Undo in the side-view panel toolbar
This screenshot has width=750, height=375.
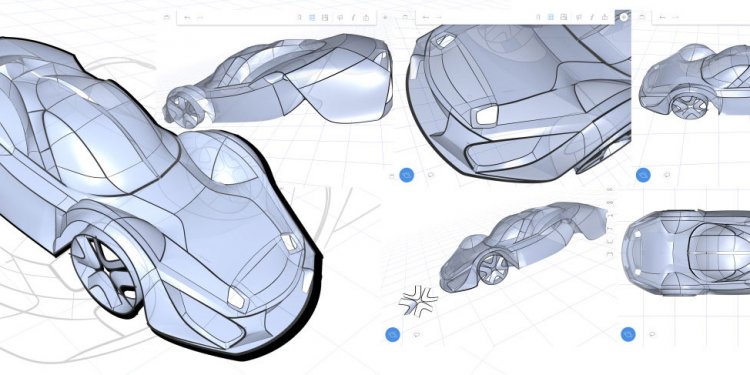click(662, 17)
